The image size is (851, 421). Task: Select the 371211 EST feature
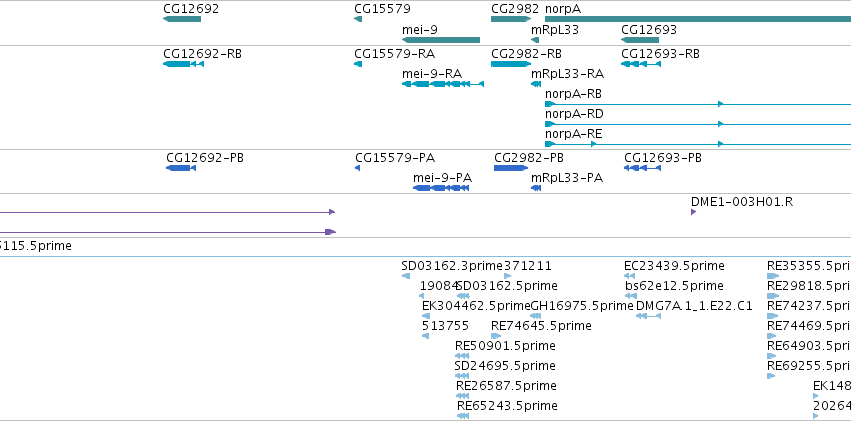point(508,276)
